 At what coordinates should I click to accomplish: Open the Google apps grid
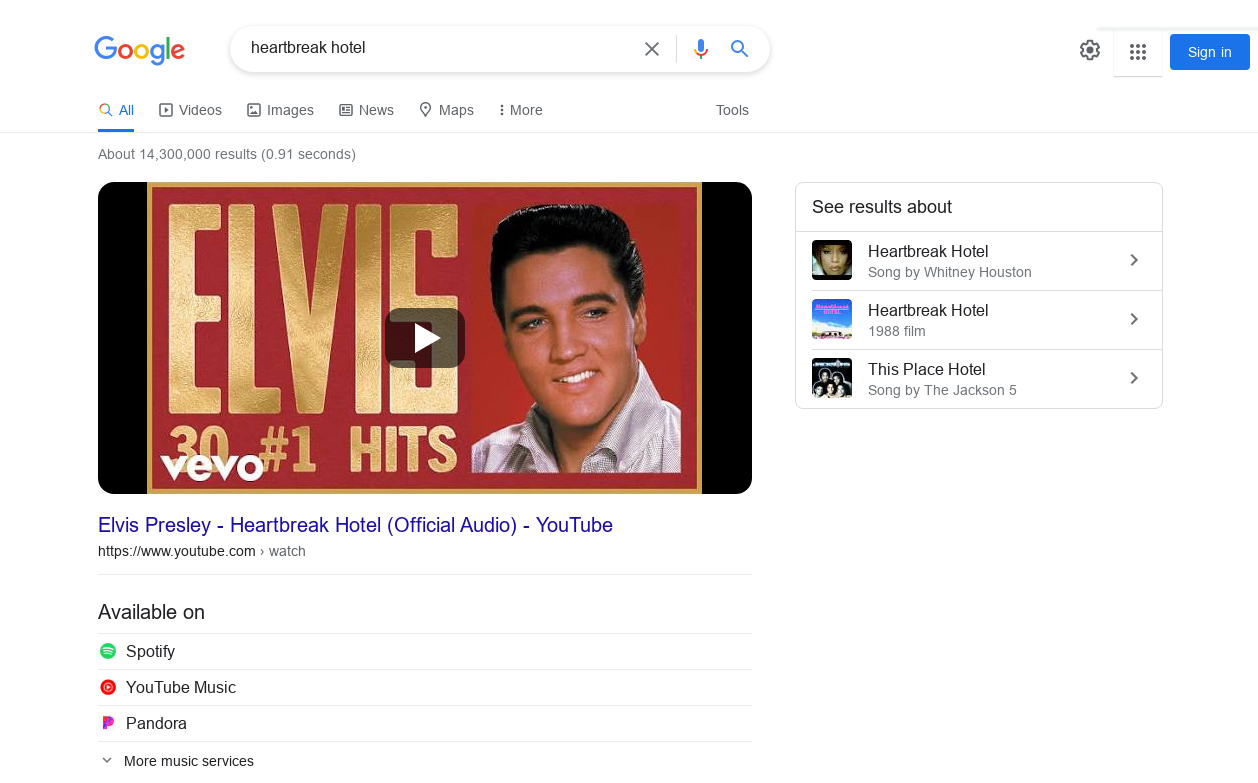point(1138,52)
